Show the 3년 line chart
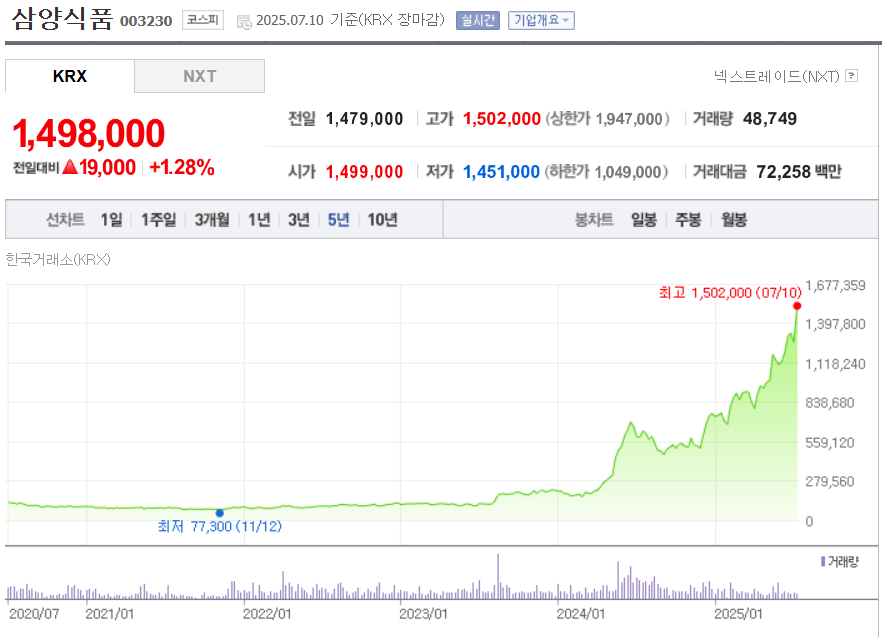Viewport: 882px width, 637px height. coord(299,220)
